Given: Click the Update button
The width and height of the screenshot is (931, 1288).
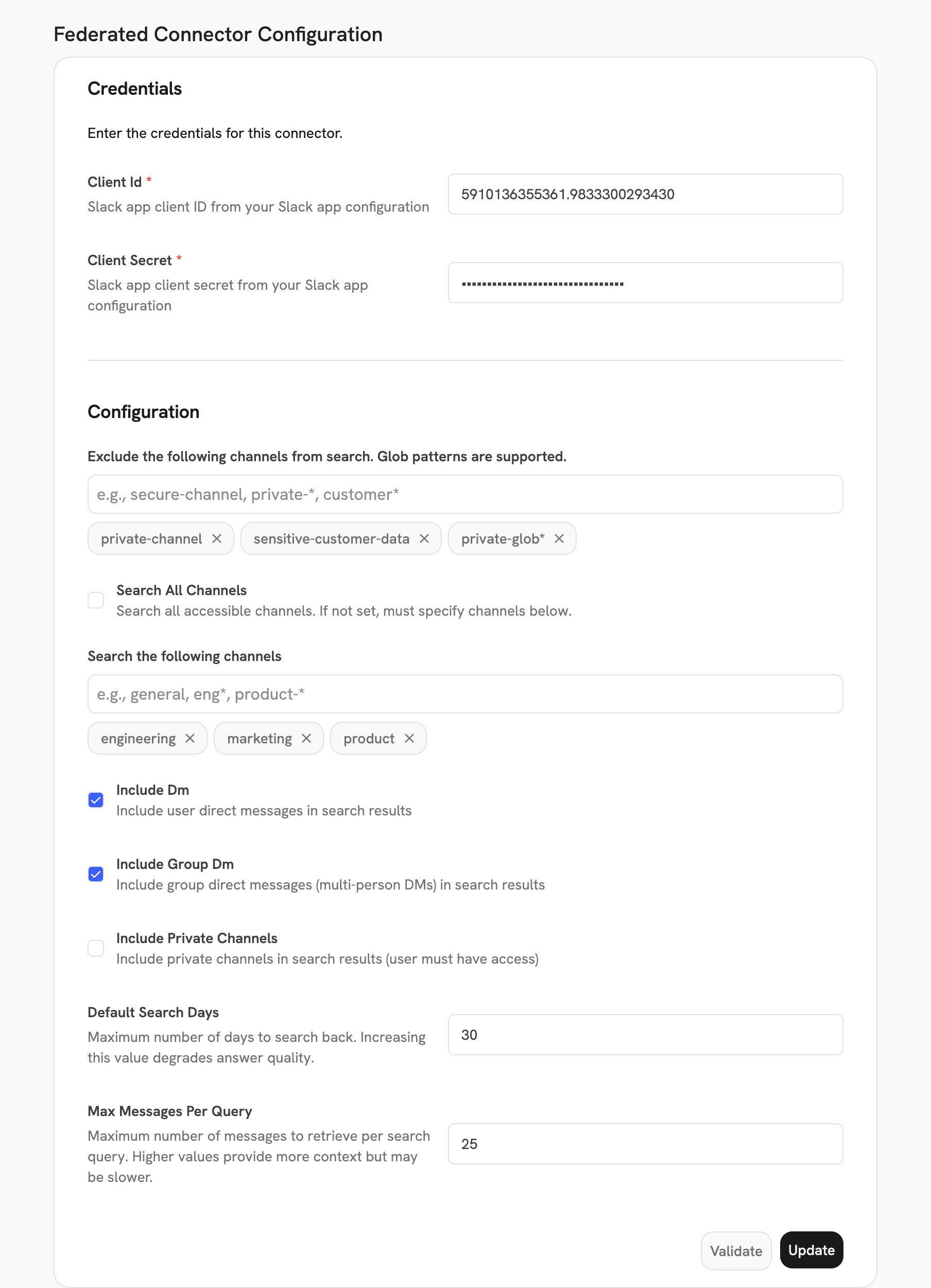Looking at the screenshot, I should [811, 1250].
